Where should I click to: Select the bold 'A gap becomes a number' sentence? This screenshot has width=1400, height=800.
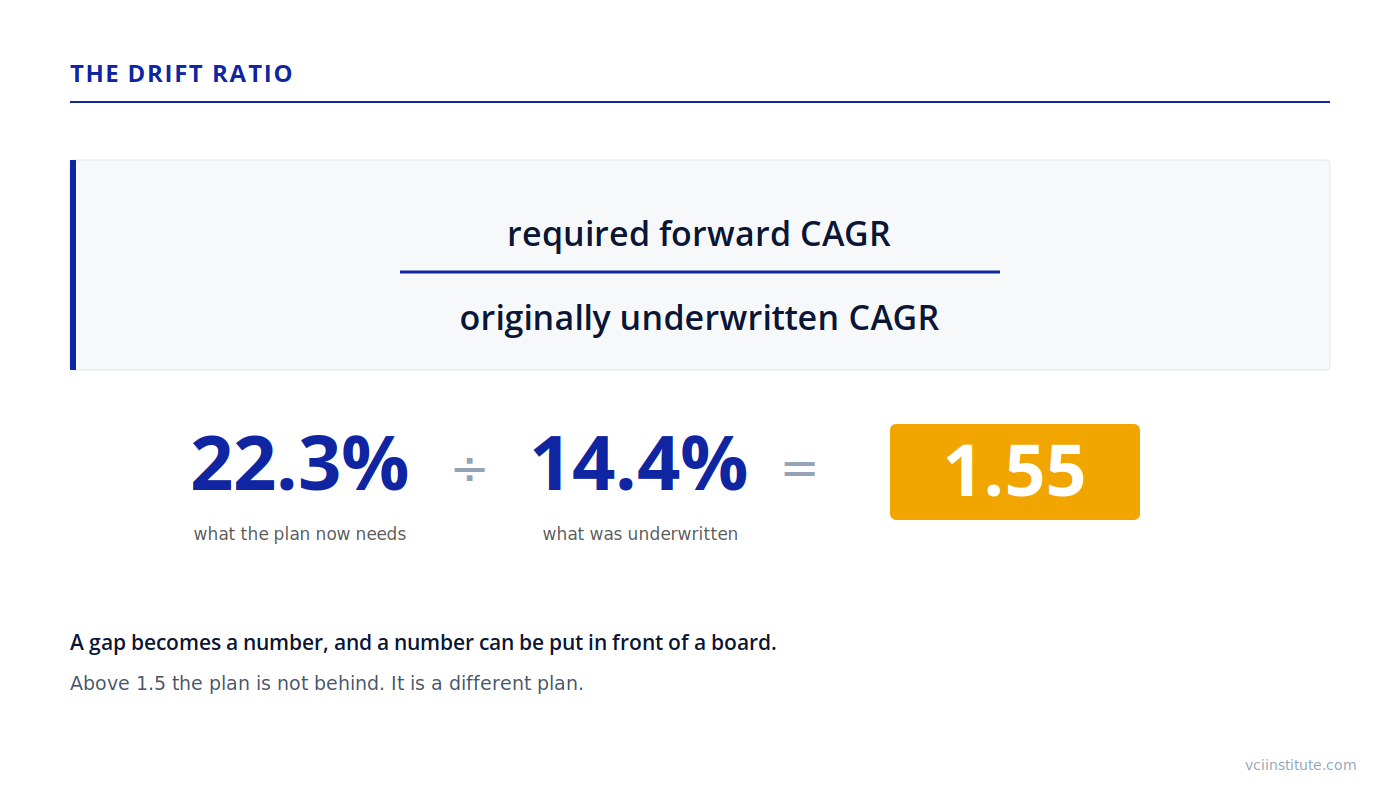pyautogui.click(x=423, y=643)
